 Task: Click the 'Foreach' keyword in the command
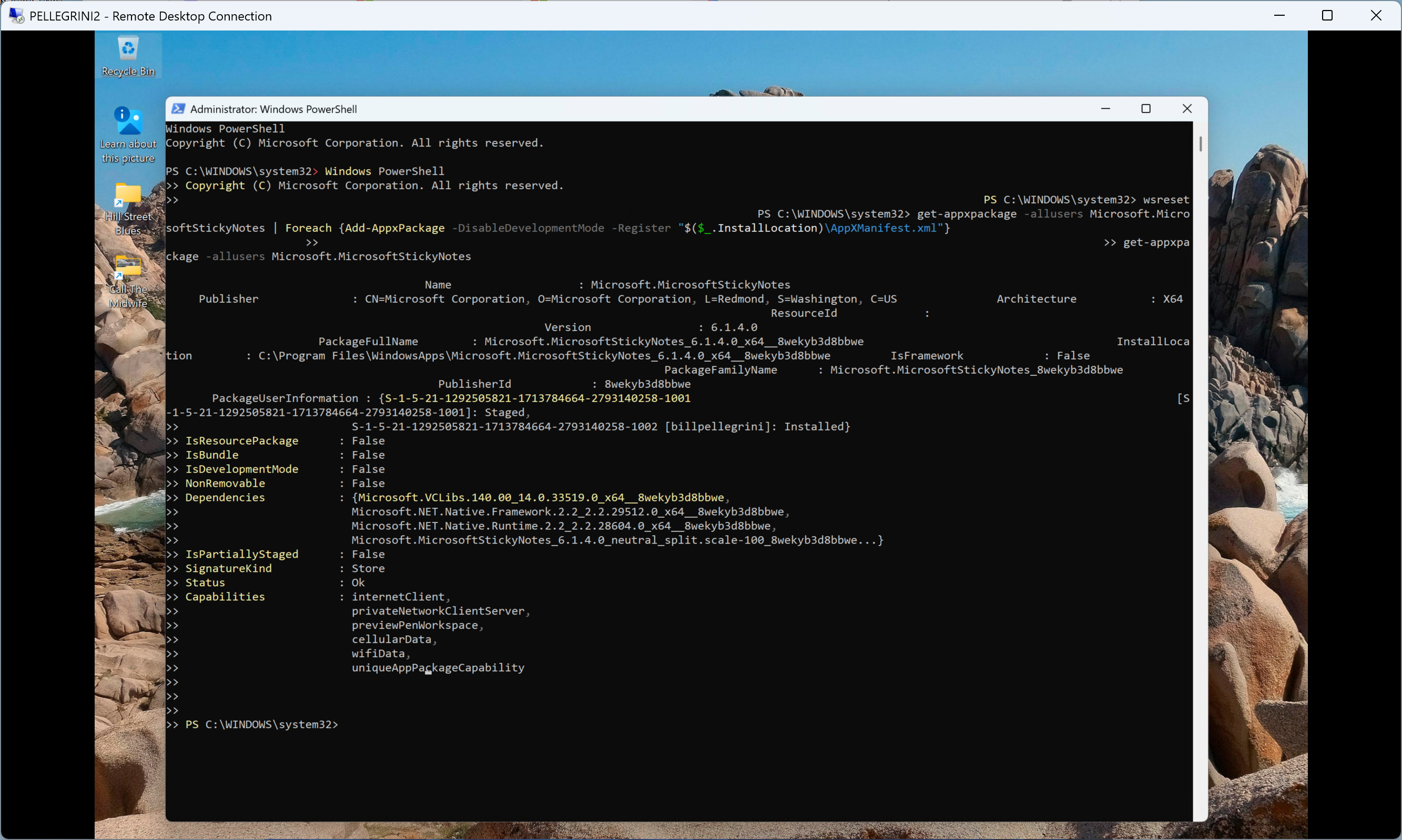[309, 228]
